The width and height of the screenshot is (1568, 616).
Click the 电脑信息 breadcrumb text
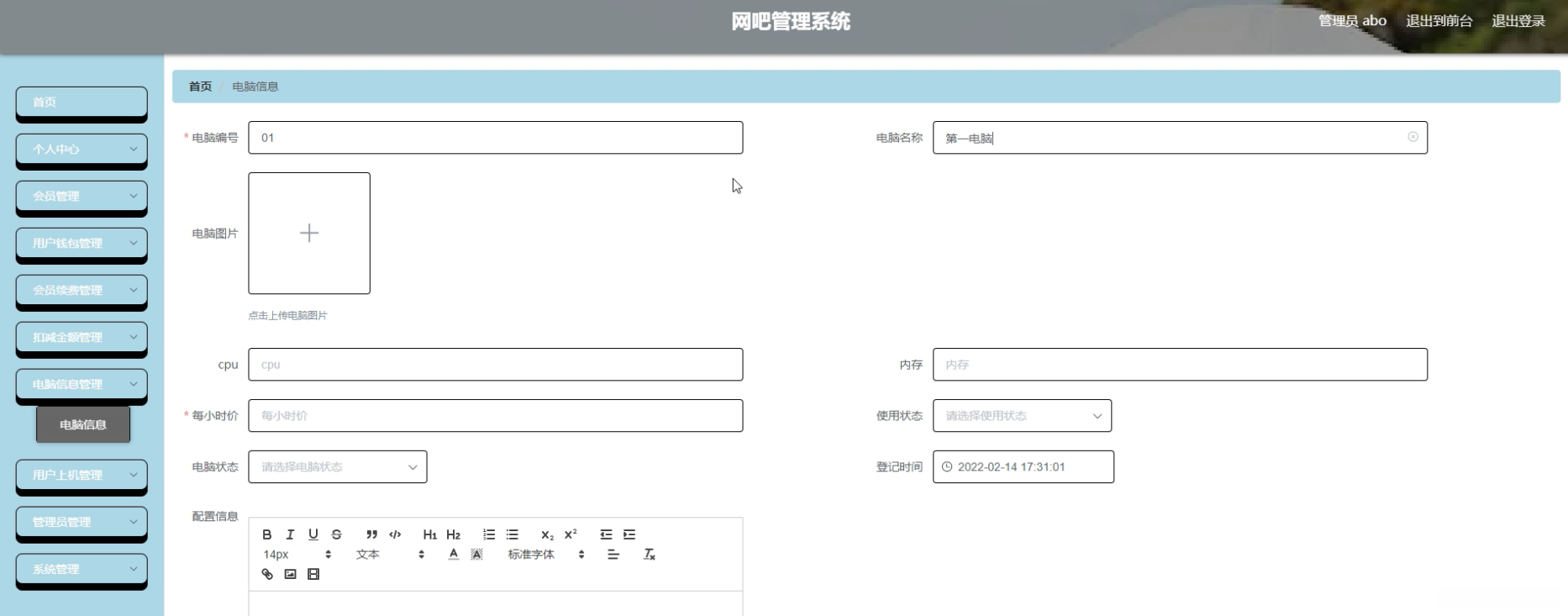click(x=255, y=87)
